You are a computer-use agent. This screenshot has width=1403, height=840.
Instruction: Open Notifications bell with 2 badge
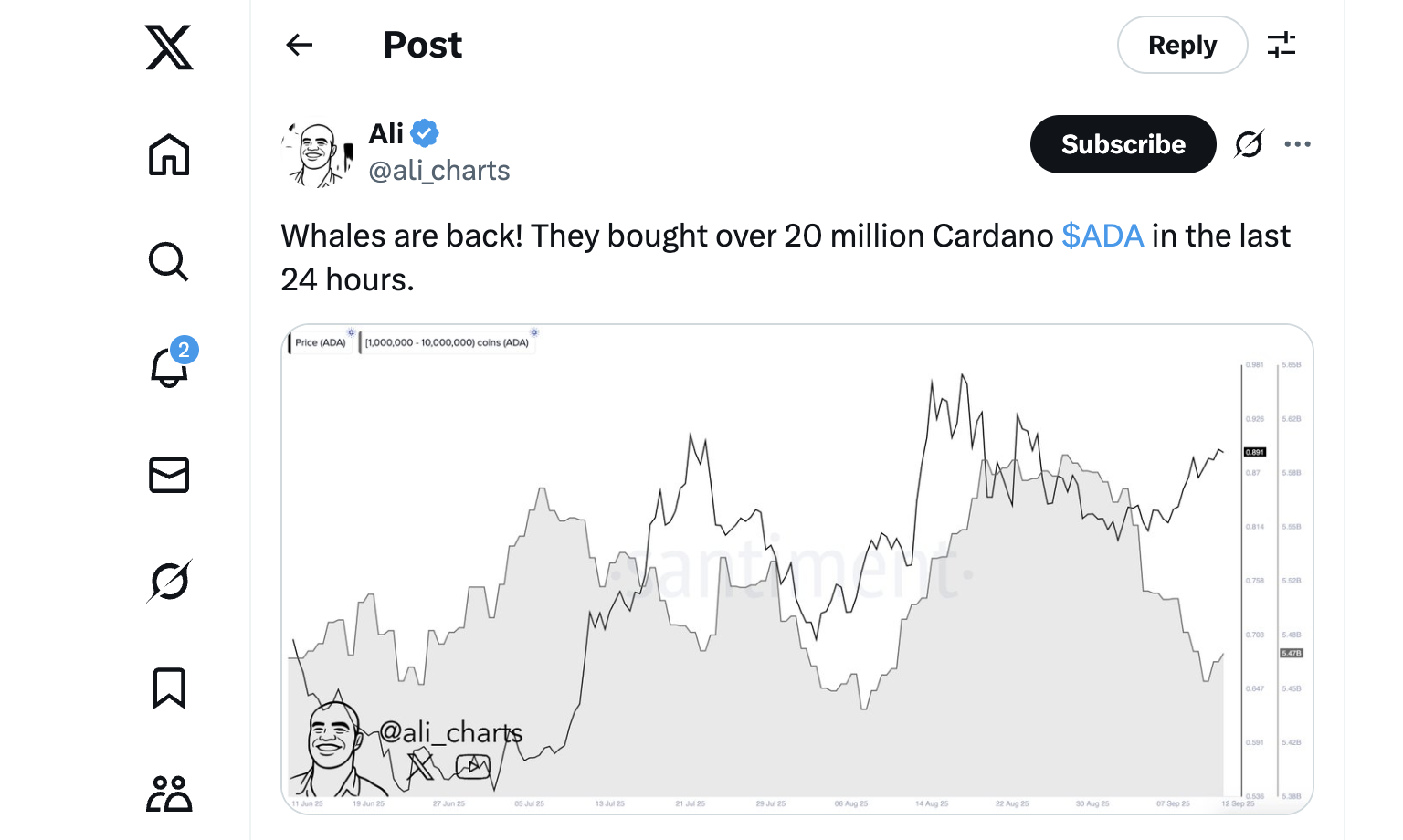coord(172,363)
